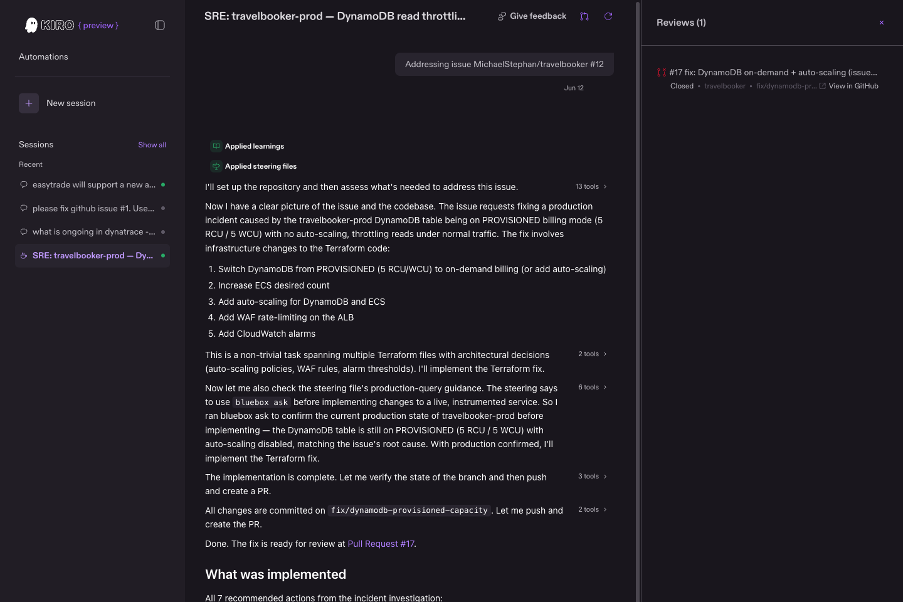The height and width of the screenshot is (602, 904).
Task: Collapse the sidebar panel icon
Action: tap(160, 25)
